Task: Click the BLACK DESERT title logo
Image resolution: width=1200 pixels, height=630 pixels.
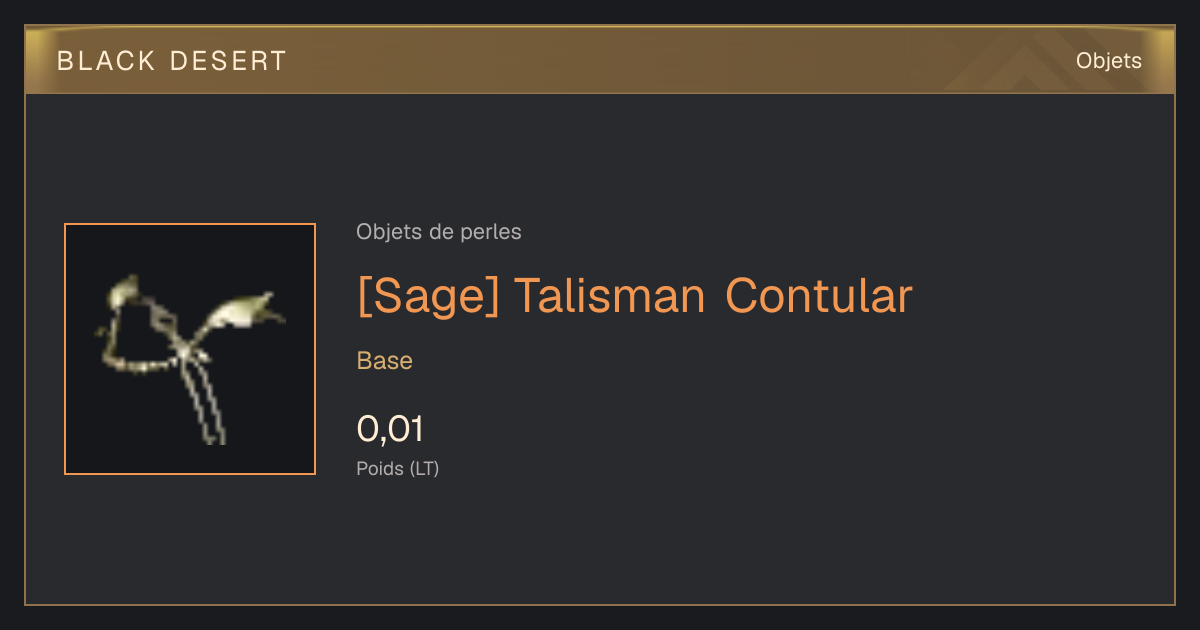Action: [172, 61]
